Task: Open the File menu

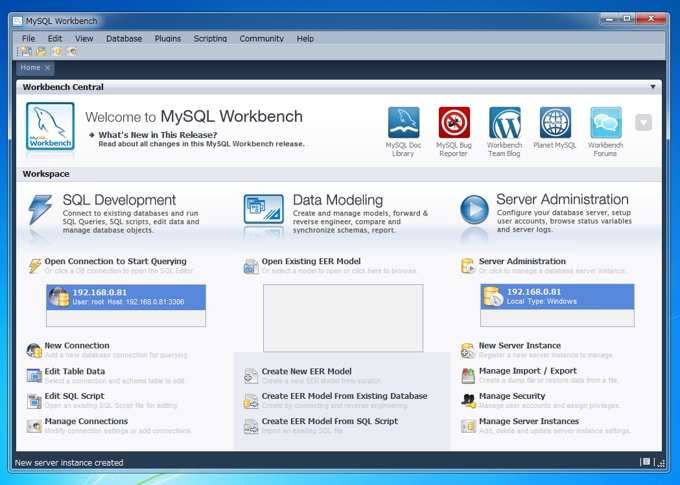Action: pos(29,39)
